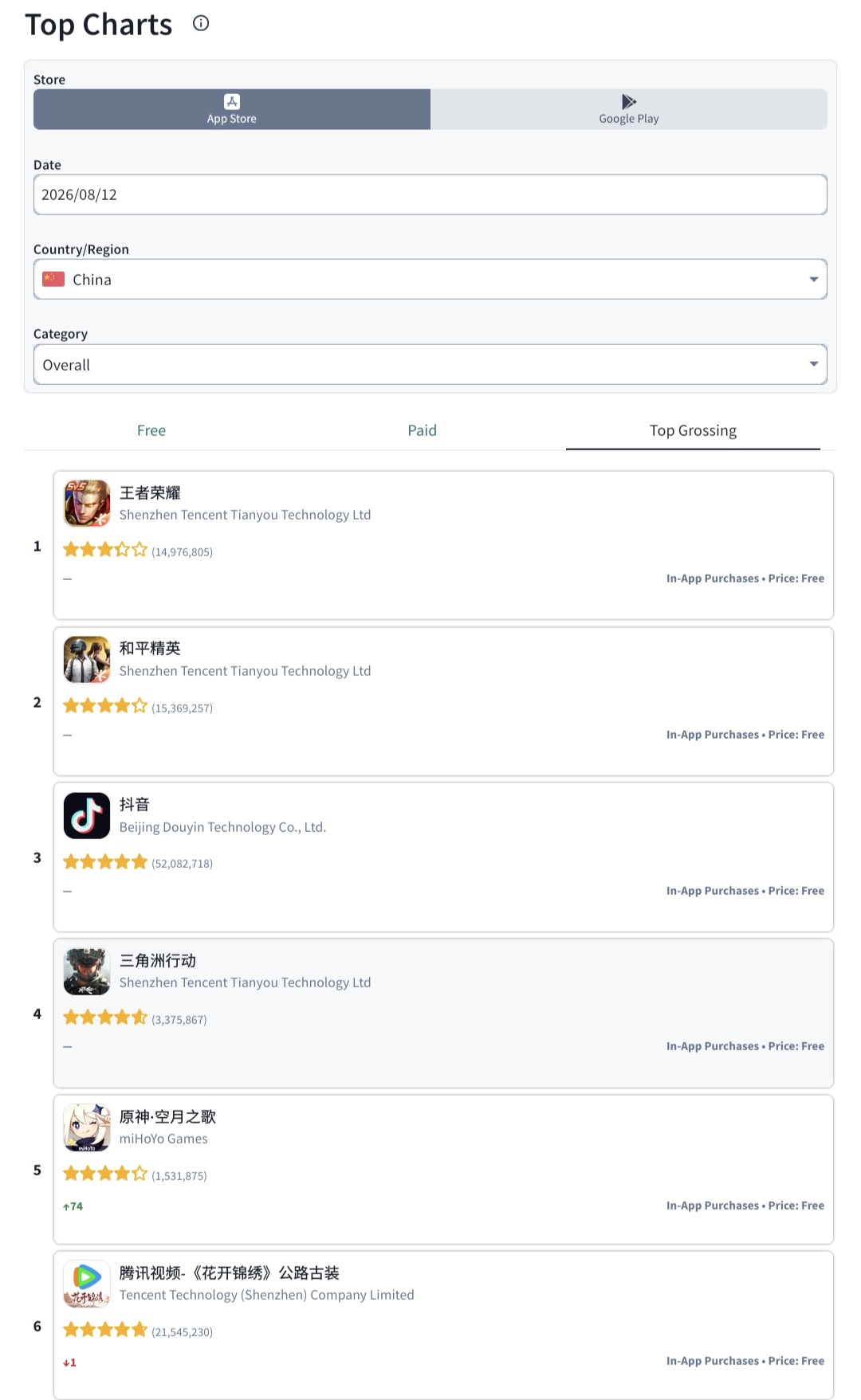This screenshot has height=1400, width=861.
Task: Click the rating count (1,531,875)
Action: point(179,1175)
